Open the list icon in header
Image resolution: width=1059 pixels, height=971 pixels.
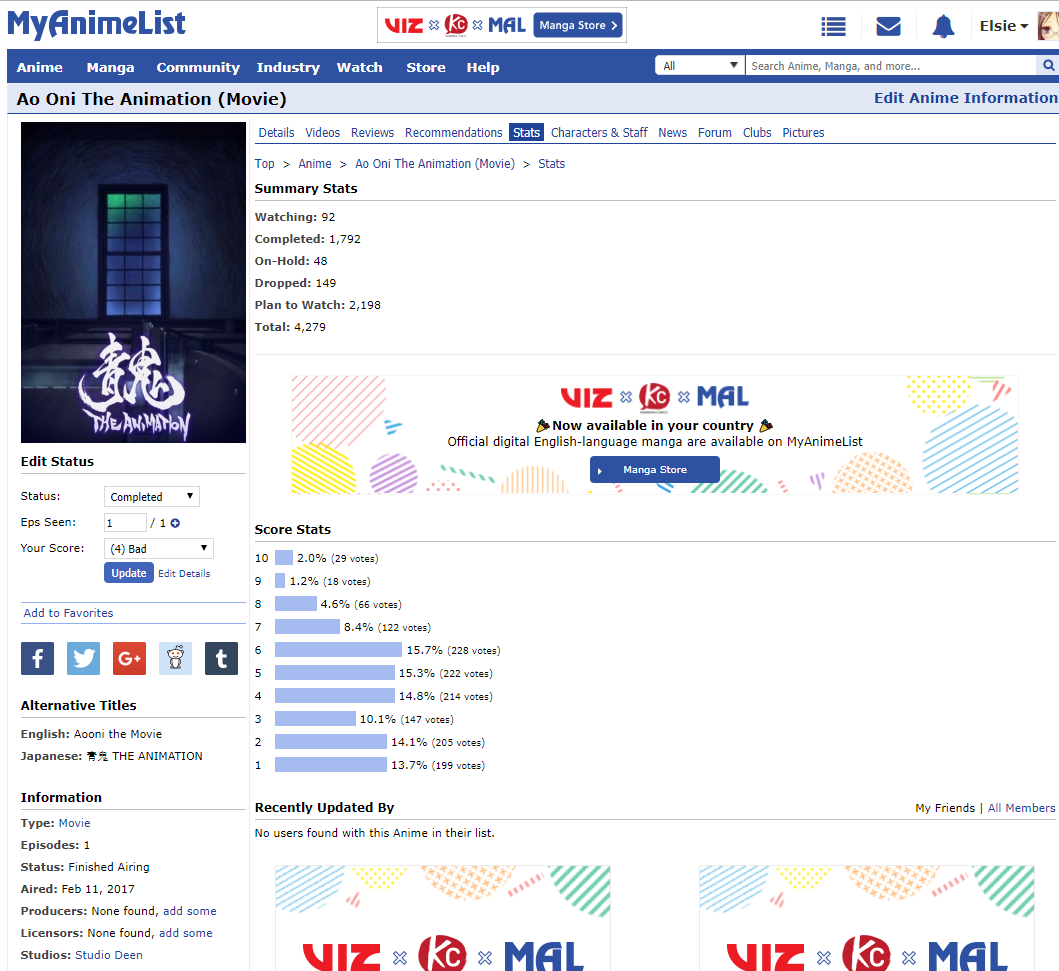pos(833,27)
